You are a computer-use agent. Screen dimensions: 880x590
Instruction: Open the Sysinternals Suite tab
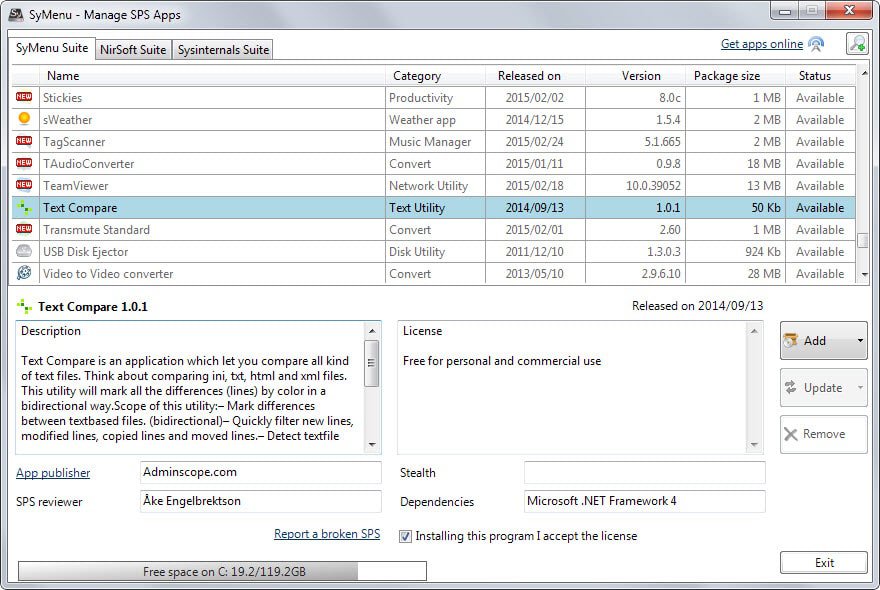click(223, 49)
